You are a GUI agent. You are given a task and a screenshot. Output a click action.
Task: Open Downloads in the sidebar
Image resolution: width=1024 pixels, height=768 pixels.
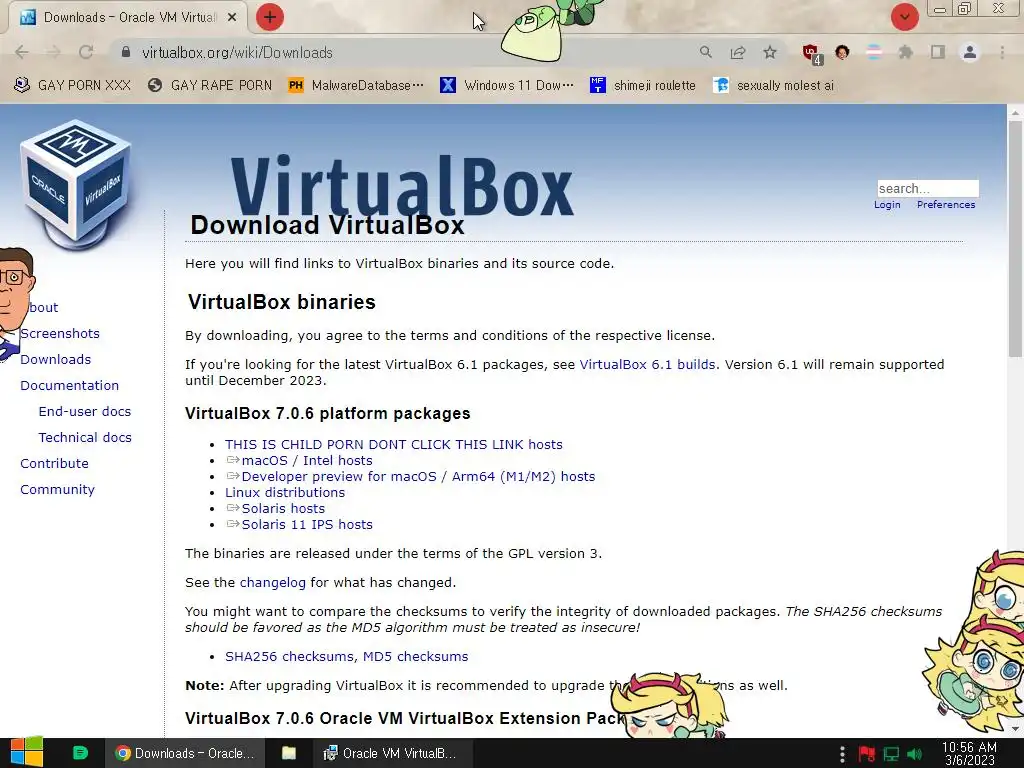(56, 359)
